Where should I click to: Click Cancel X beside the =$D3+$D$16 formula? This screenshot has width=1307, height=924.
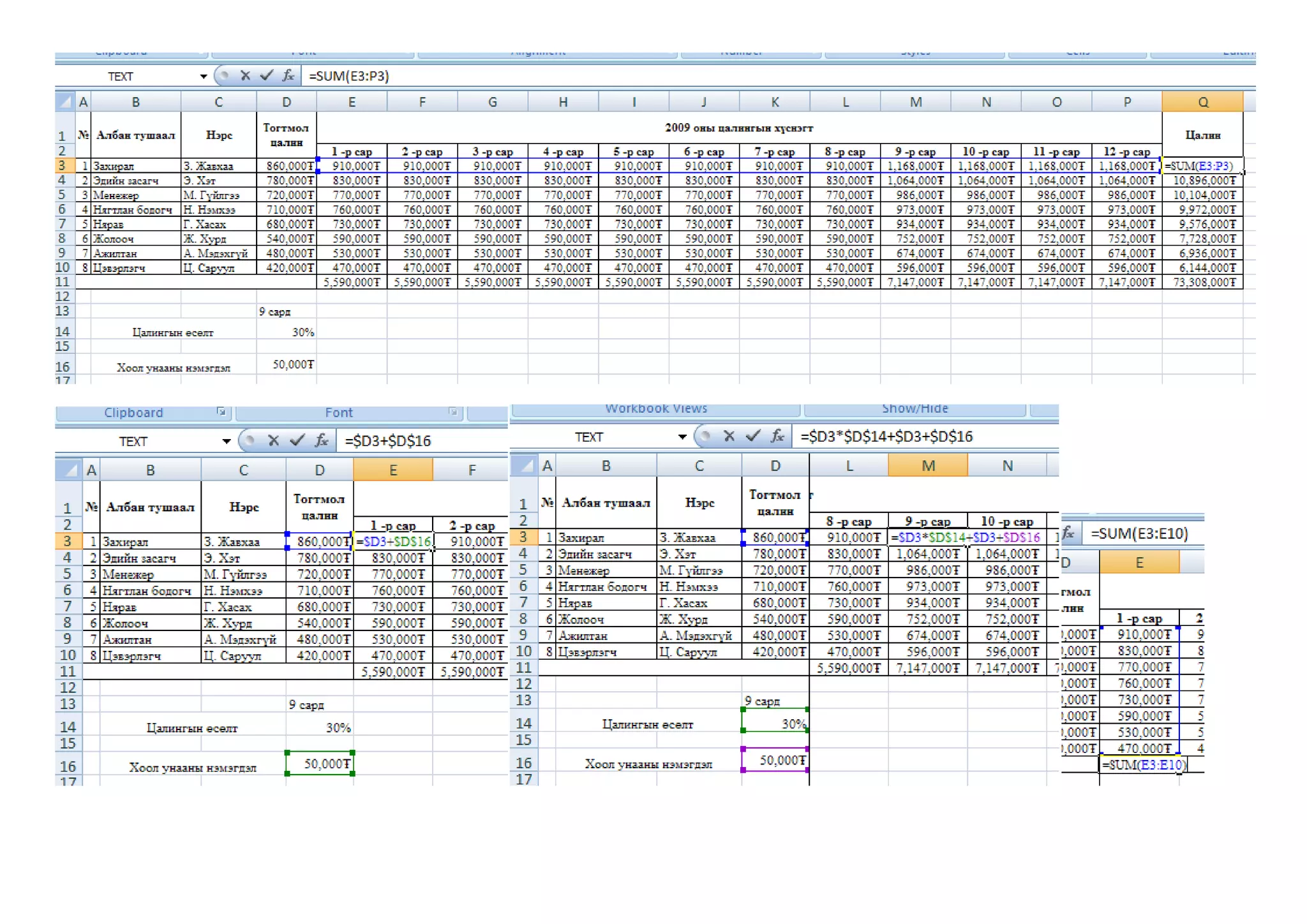click(274, 440)
